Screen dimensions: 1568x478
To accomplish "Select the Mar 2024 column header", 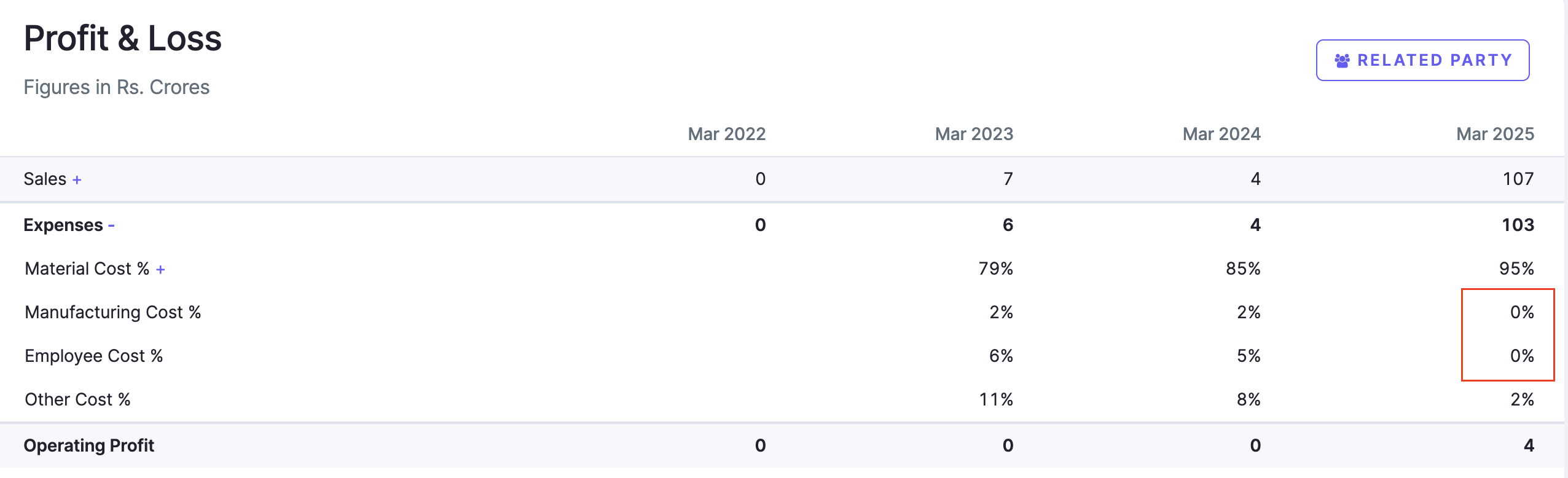I will pos(1221,134).
